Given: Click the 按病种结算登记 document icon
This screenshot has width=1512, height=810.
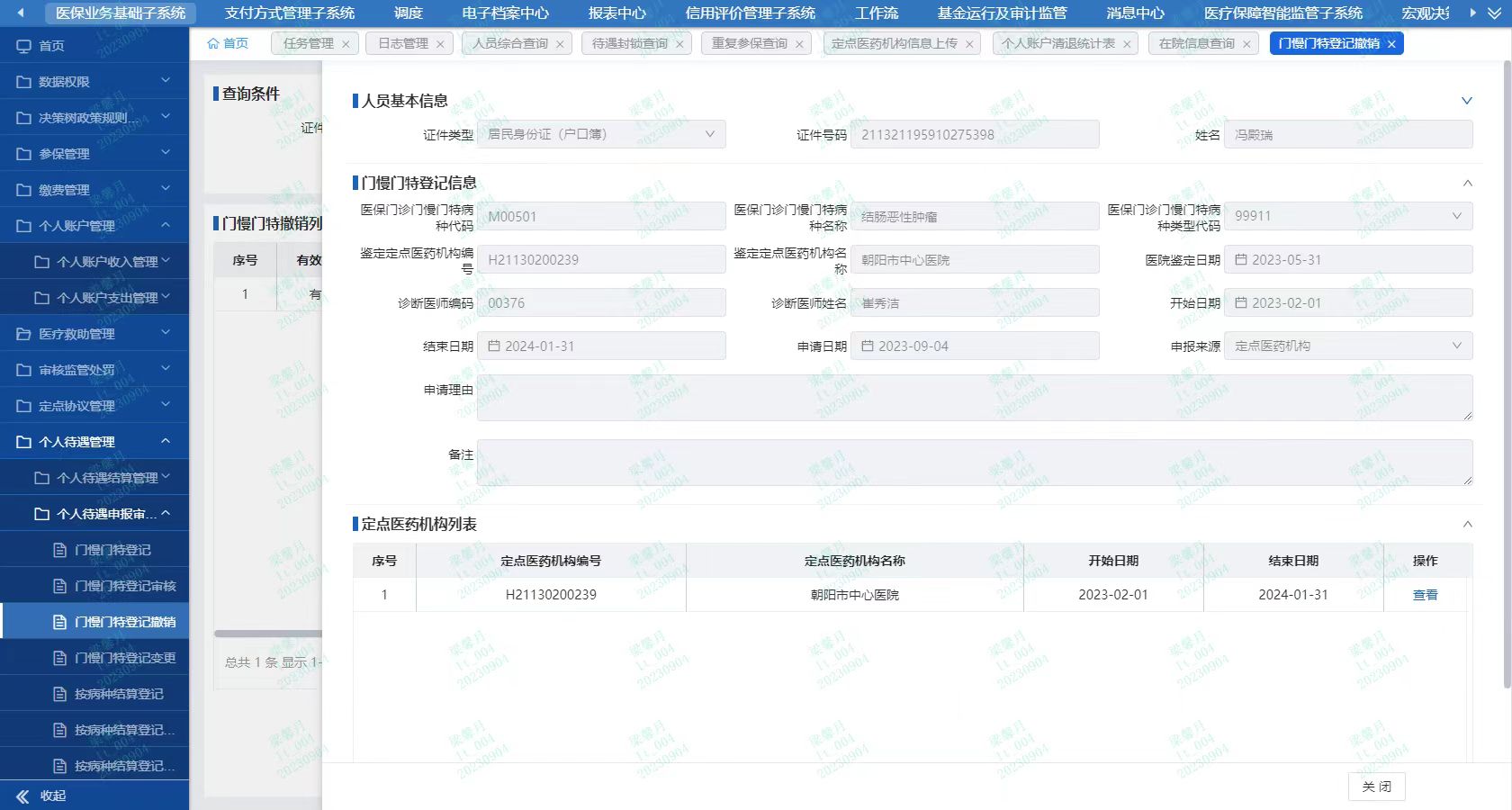Looking at the screenshot, I should 60,694.
